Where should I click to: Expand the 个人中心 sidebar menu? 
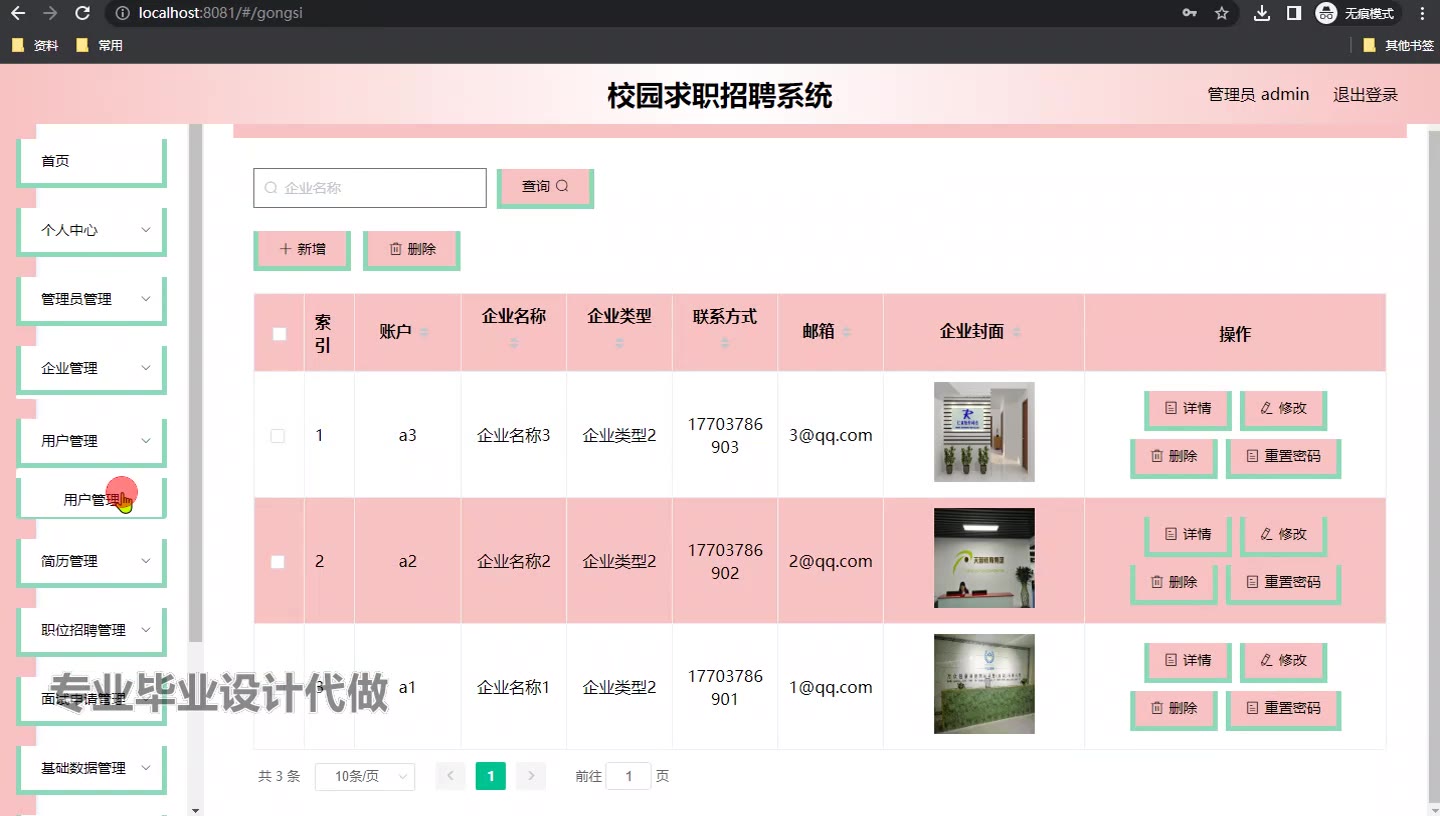91,230
